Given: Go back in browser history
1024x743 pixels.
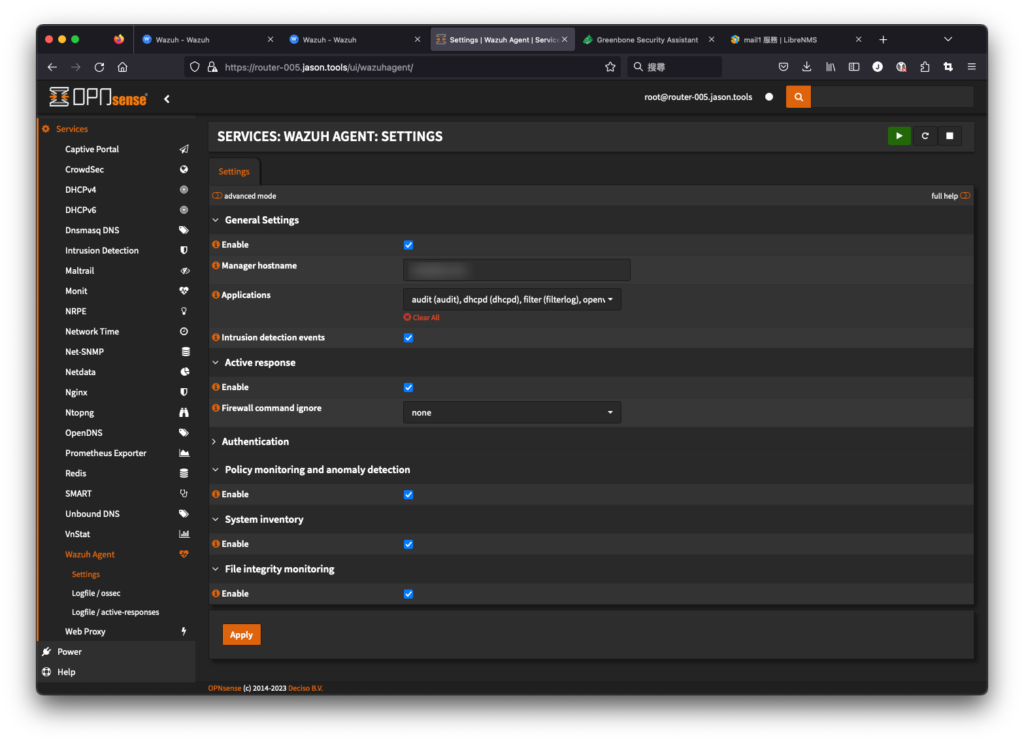Looking at the screenshot, I should coord(52,67).
